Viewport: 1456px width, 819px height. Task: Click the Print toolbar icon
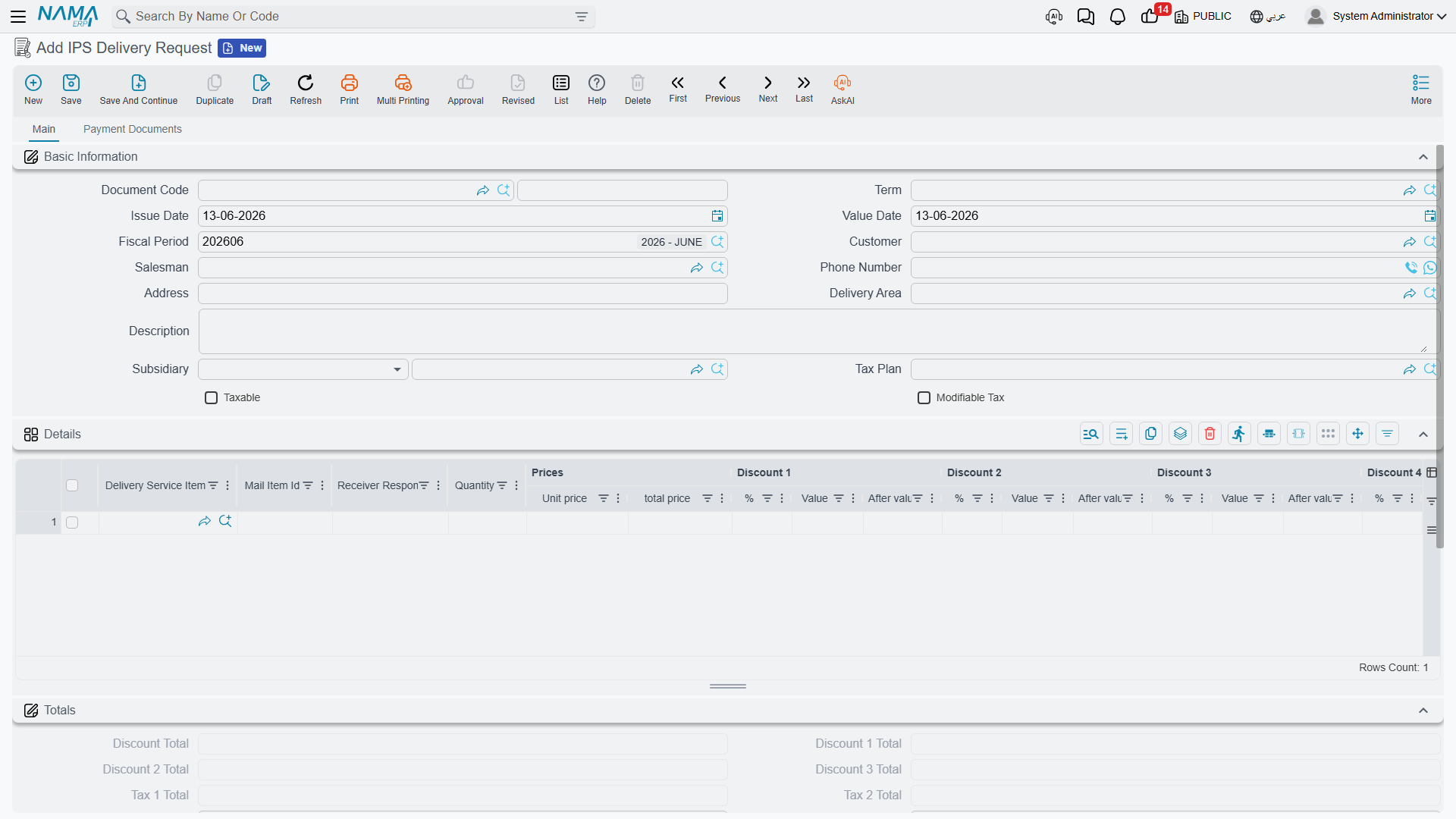tap(350, 89)
